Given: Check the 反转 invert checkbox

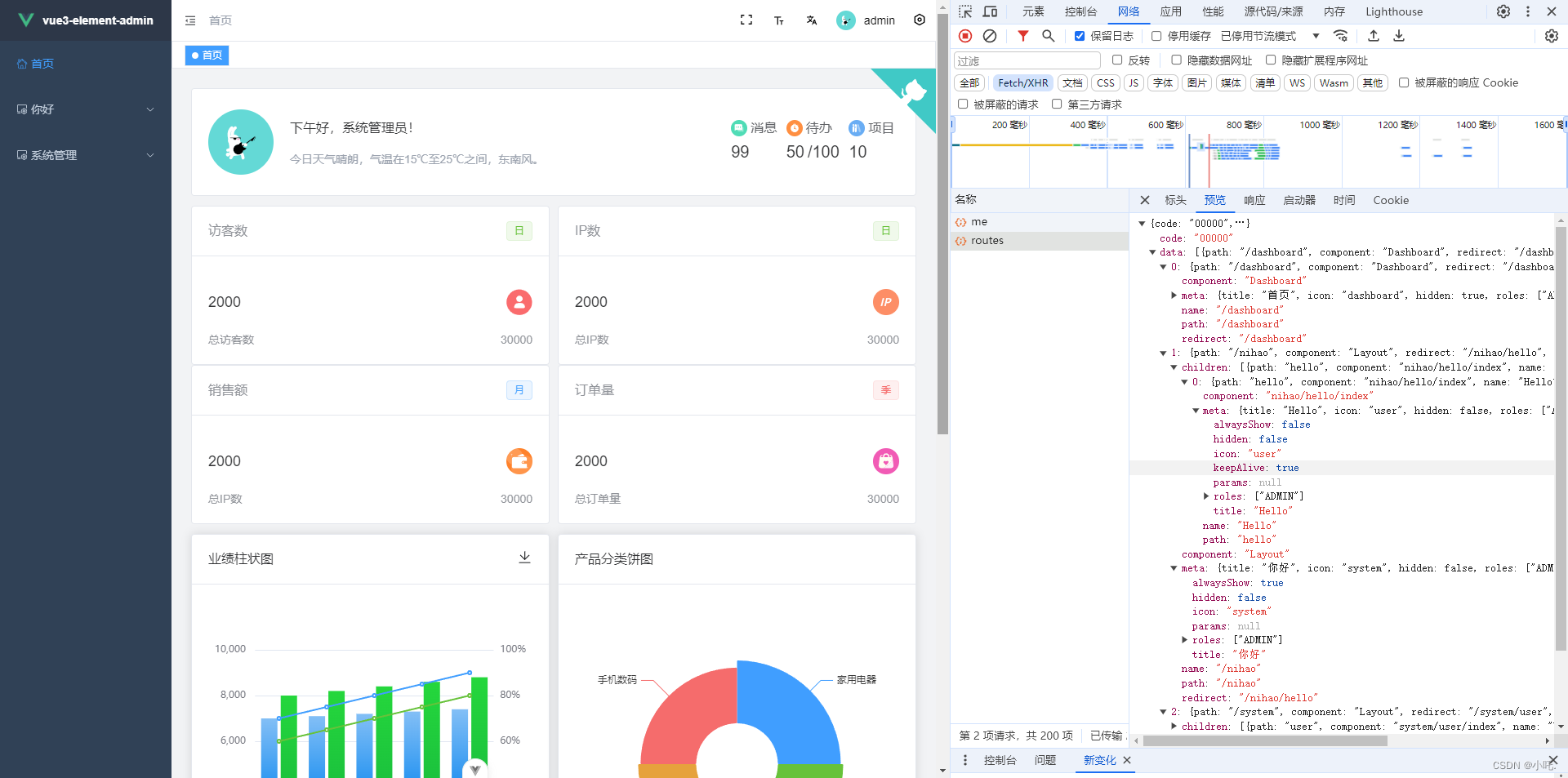Looking at the screenshot, I should [x=1117, y=60].
